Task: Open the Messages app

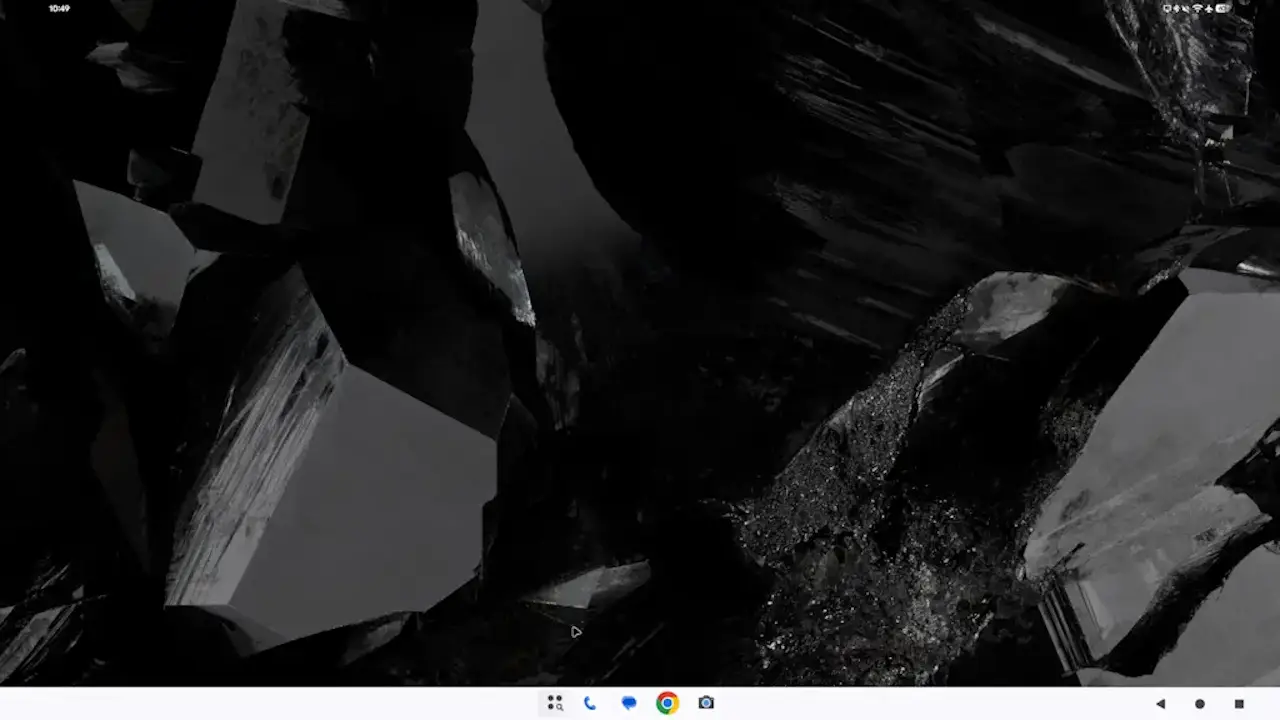Action: [629, 703]
